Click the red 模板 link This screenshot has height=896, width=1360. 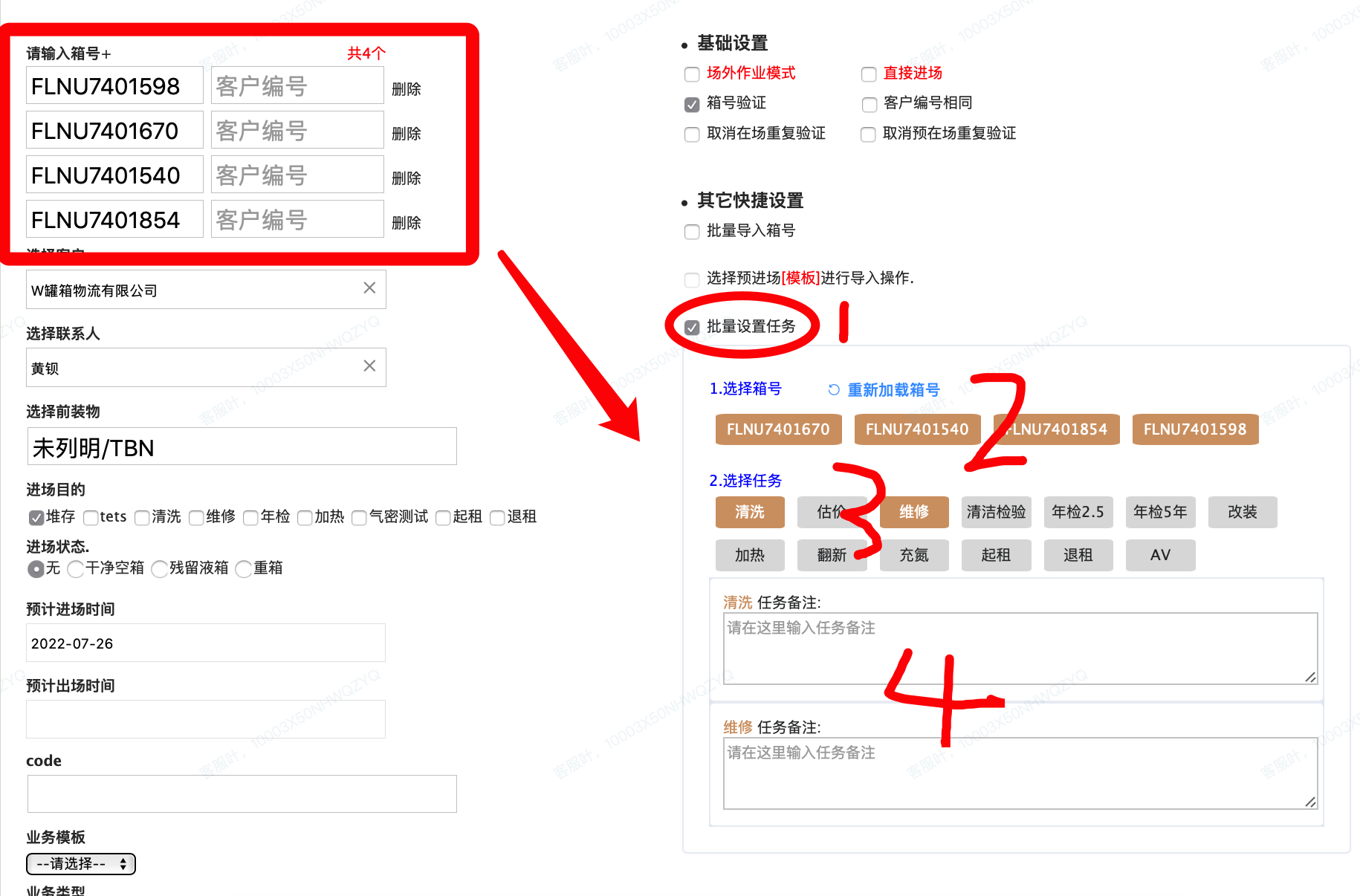(x=800, y=279)
